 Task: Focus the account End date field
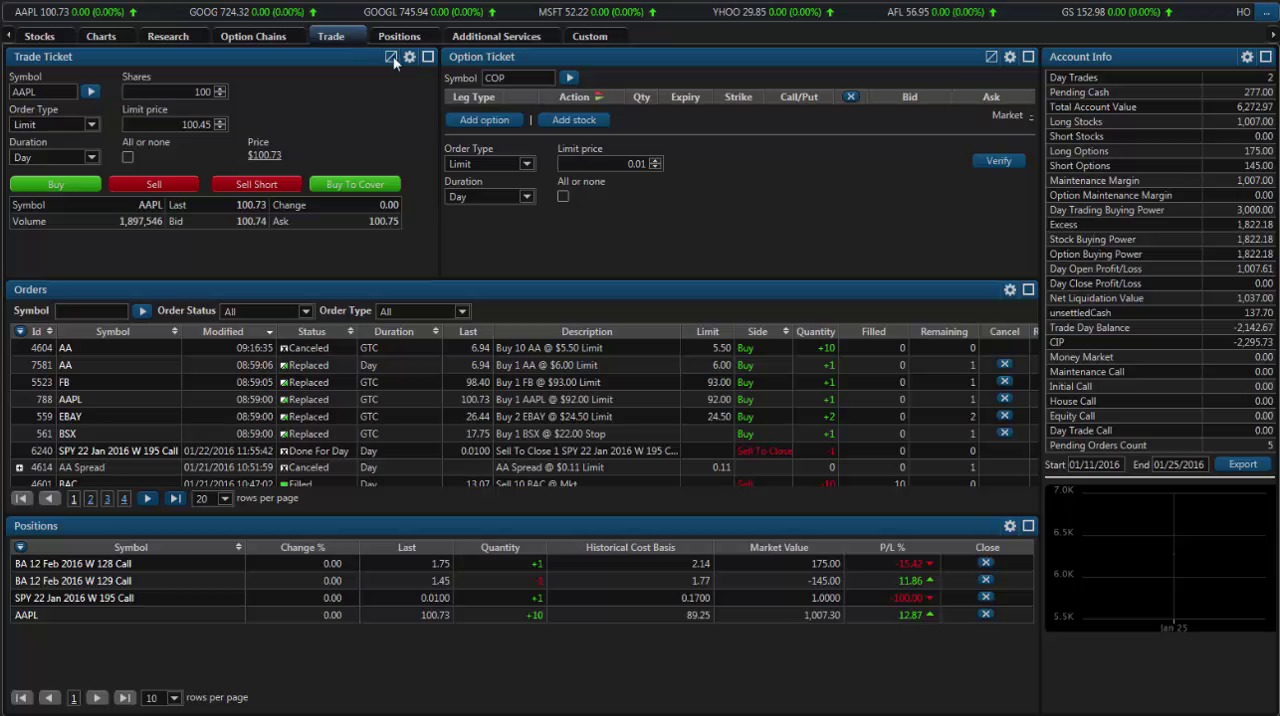pyautogui.click(x=1179, y=465)
